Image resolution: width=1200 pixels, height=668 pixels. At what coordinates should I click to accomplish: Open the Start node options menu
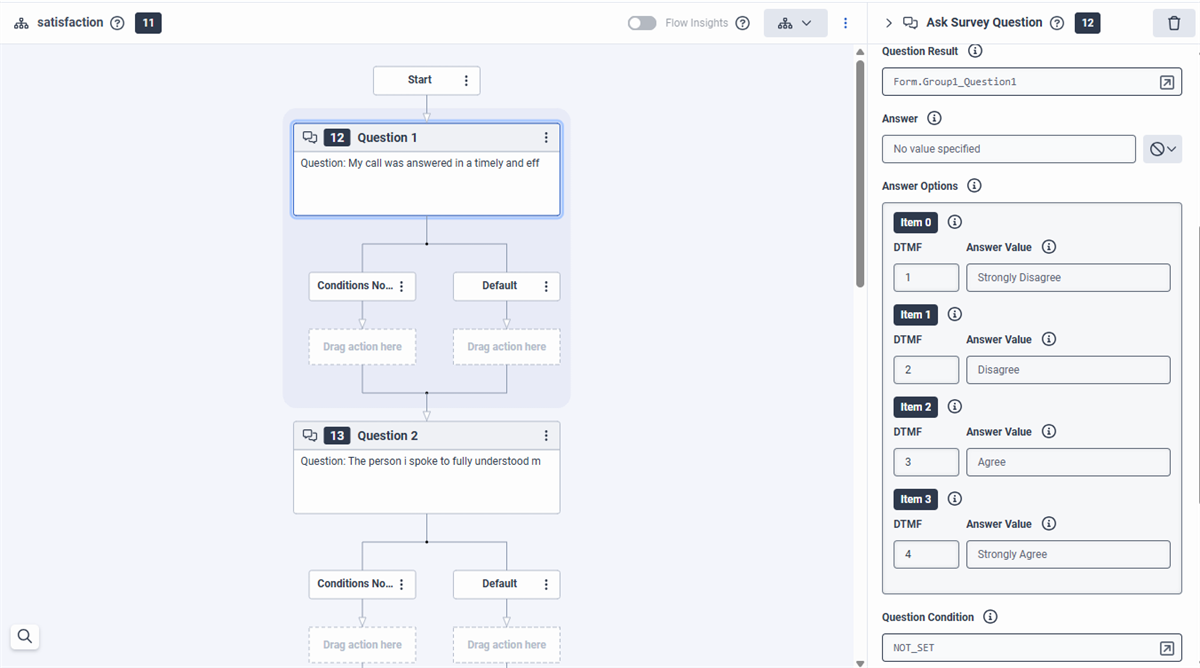[x=466, y=81]
